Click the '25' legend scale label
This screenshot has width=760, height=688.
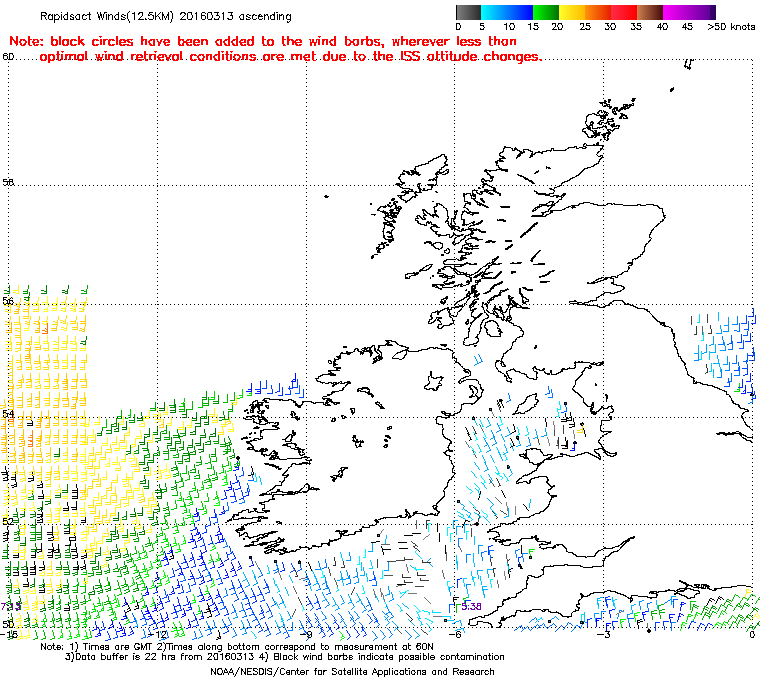[x=585, y=27]
